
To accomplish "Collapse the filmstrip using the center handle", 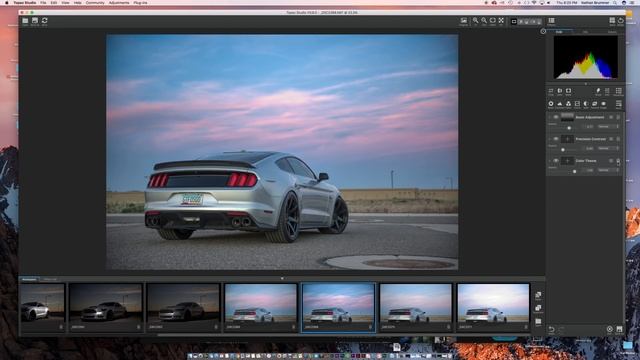I will (282, 278).
